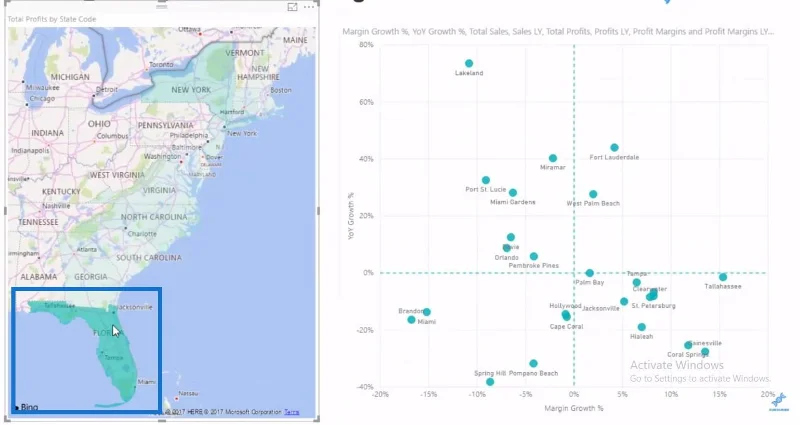The width and height of the screenshot is (800, 425).
Task: Select the Fort Lauderdale data point
Action: [x=614, y=147]
